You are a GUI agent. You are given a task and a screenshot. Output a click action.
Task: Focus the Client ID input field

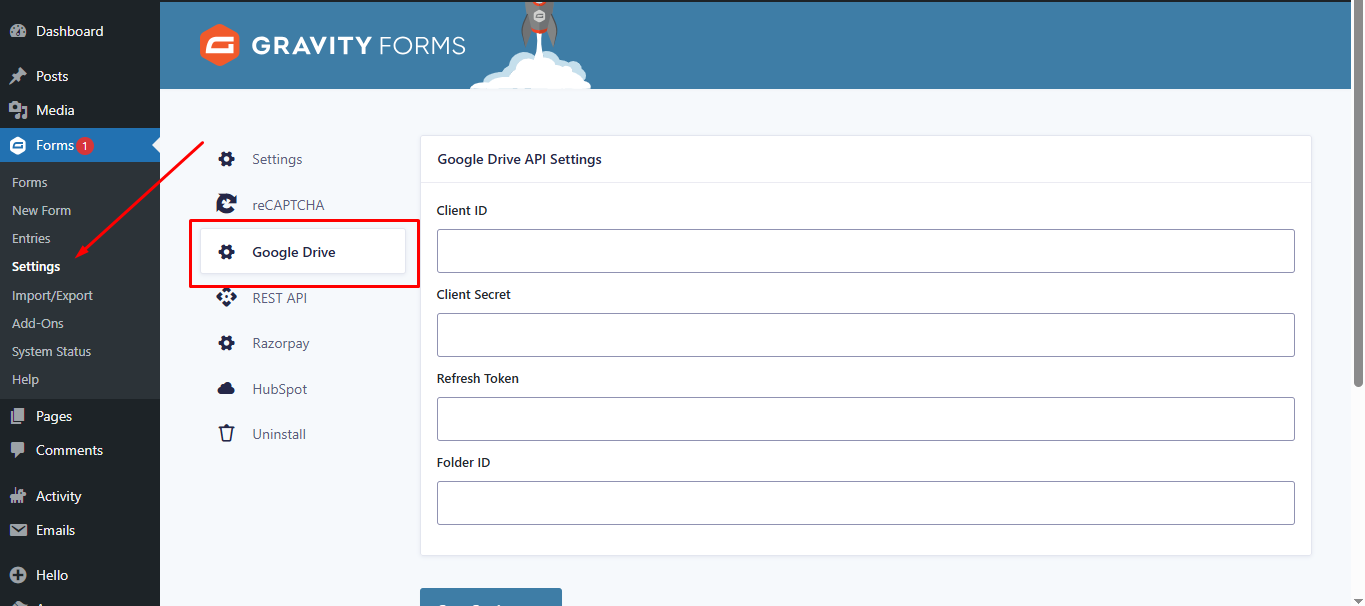click(x=866, y=251)
